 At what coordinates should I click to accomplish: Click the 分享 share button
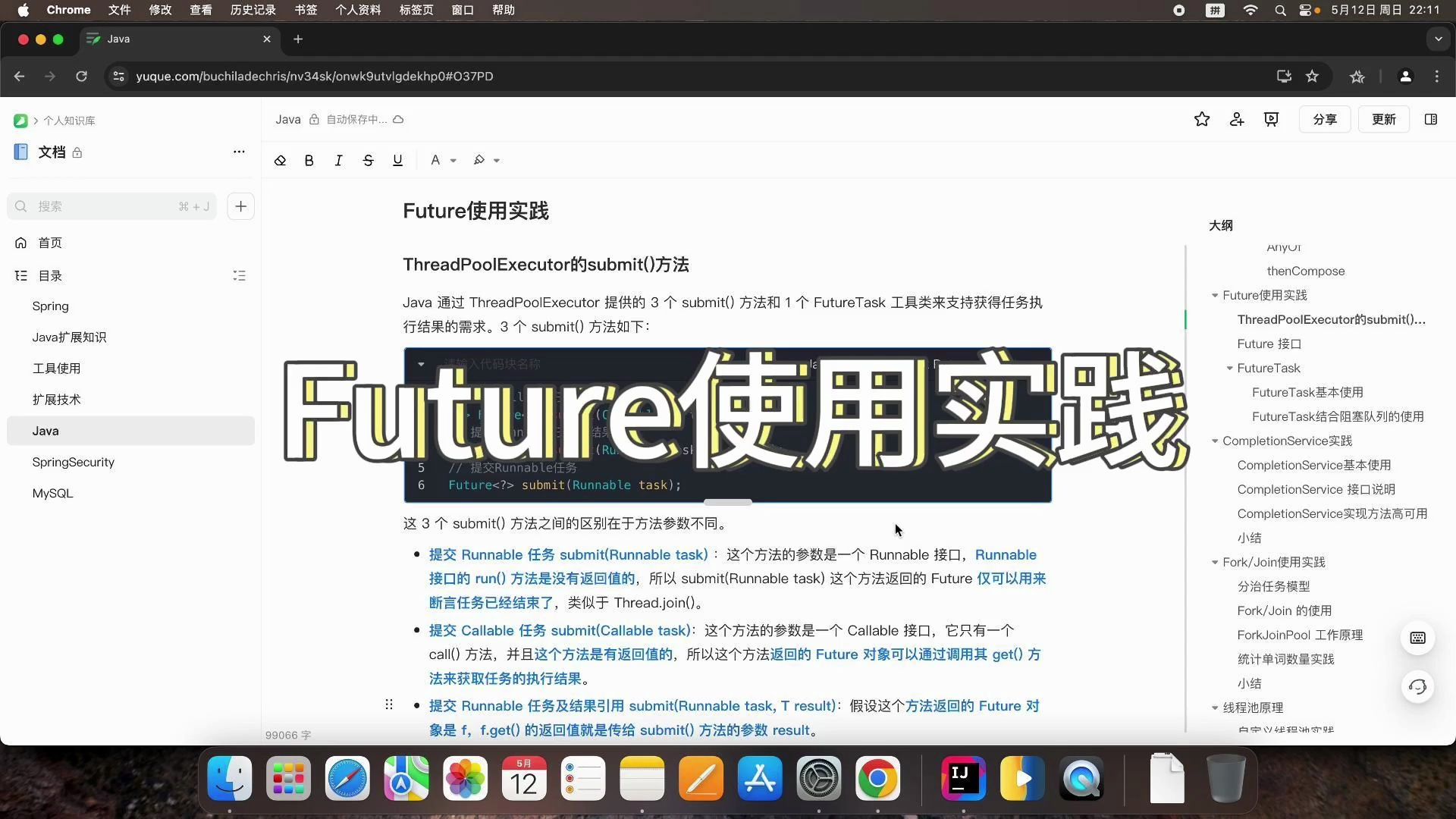tap(1324, 119)
